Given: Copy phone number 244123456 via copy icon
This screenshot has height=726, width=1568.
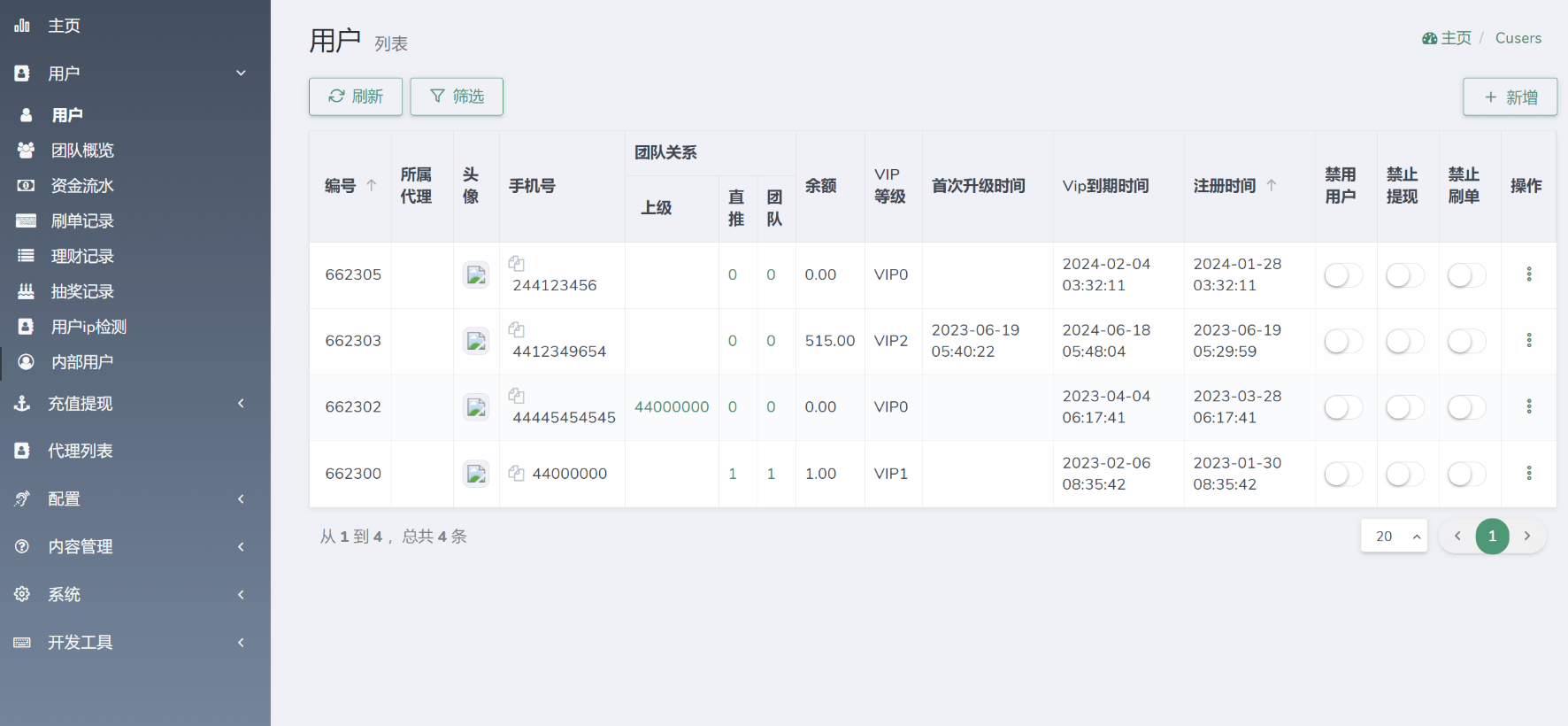Looking at the screenshot, I should click(x=517, y=263).
